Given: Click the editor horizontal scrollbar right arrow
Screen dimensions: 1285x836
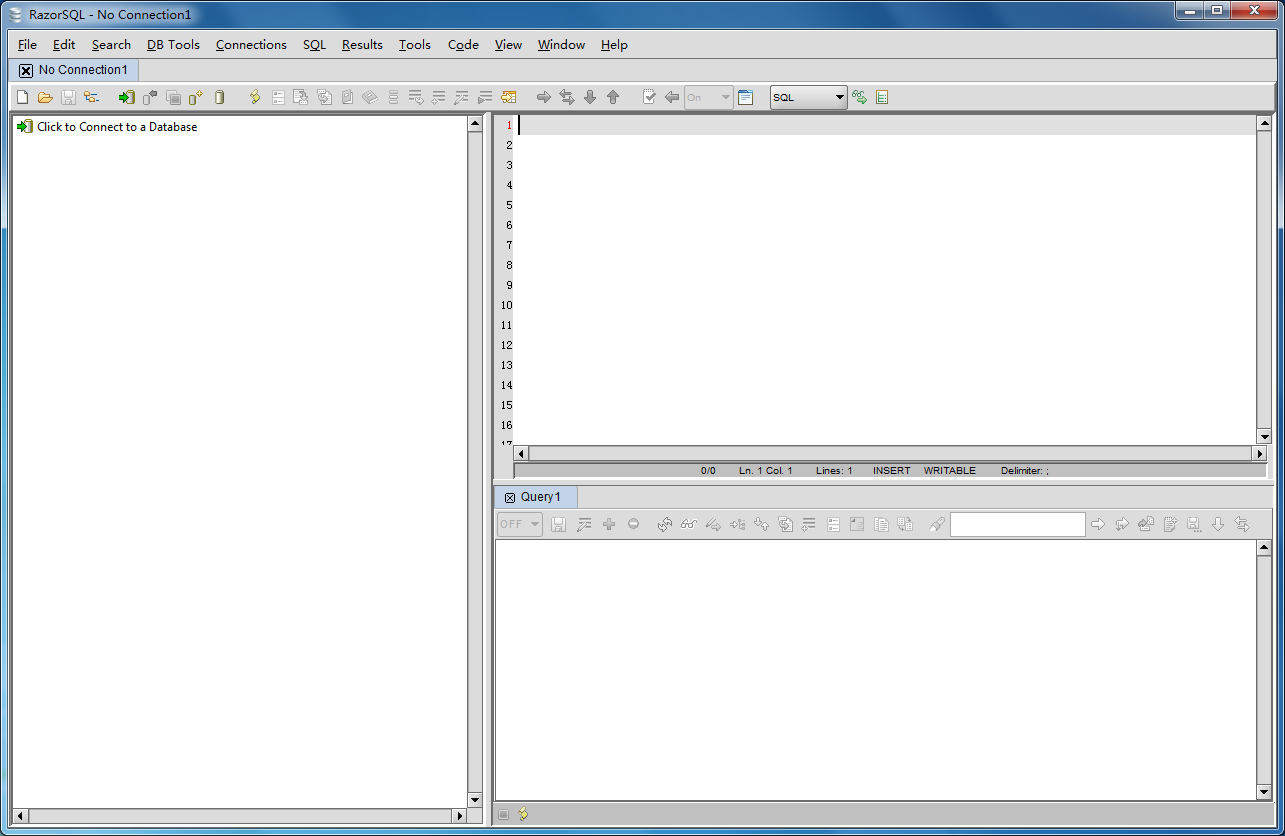Looking at the screenshot, I should [1260, 453].
